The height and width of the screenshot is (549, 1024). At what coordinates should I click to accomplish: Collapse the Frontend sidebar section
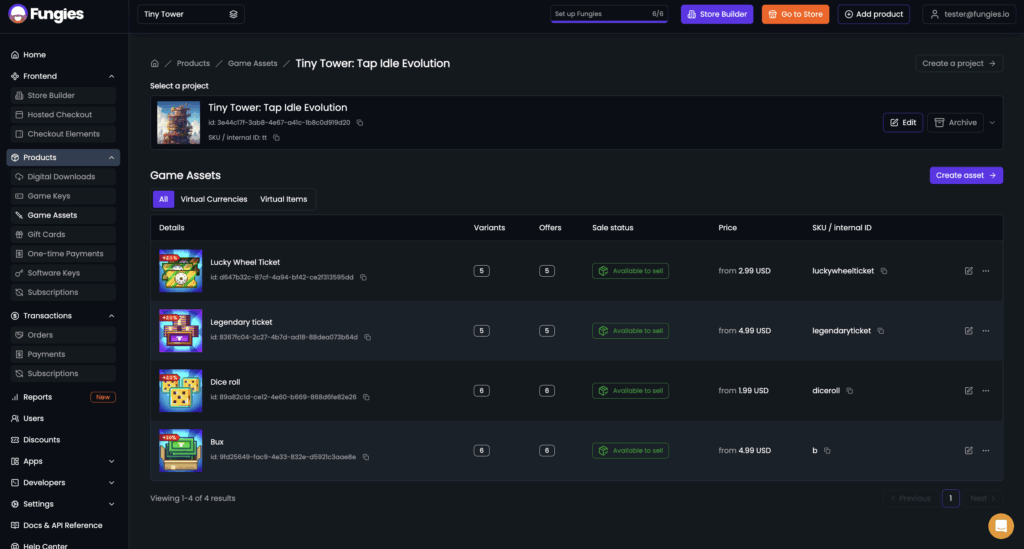(112, 76)
